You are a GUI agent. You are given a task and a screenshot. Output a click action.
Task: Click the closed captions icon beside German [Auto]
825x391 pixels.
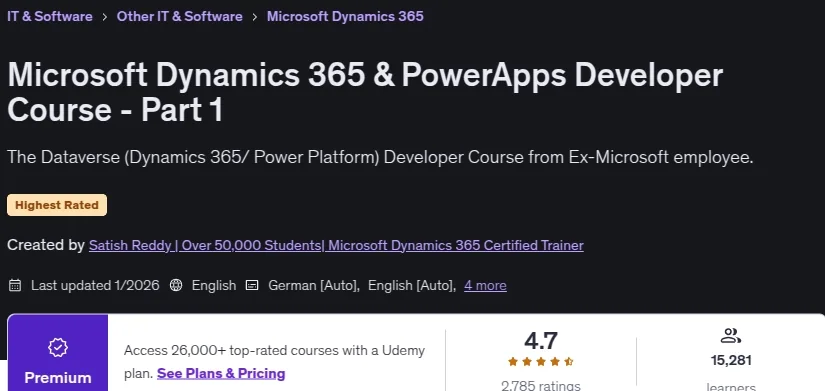coord(253,285)
